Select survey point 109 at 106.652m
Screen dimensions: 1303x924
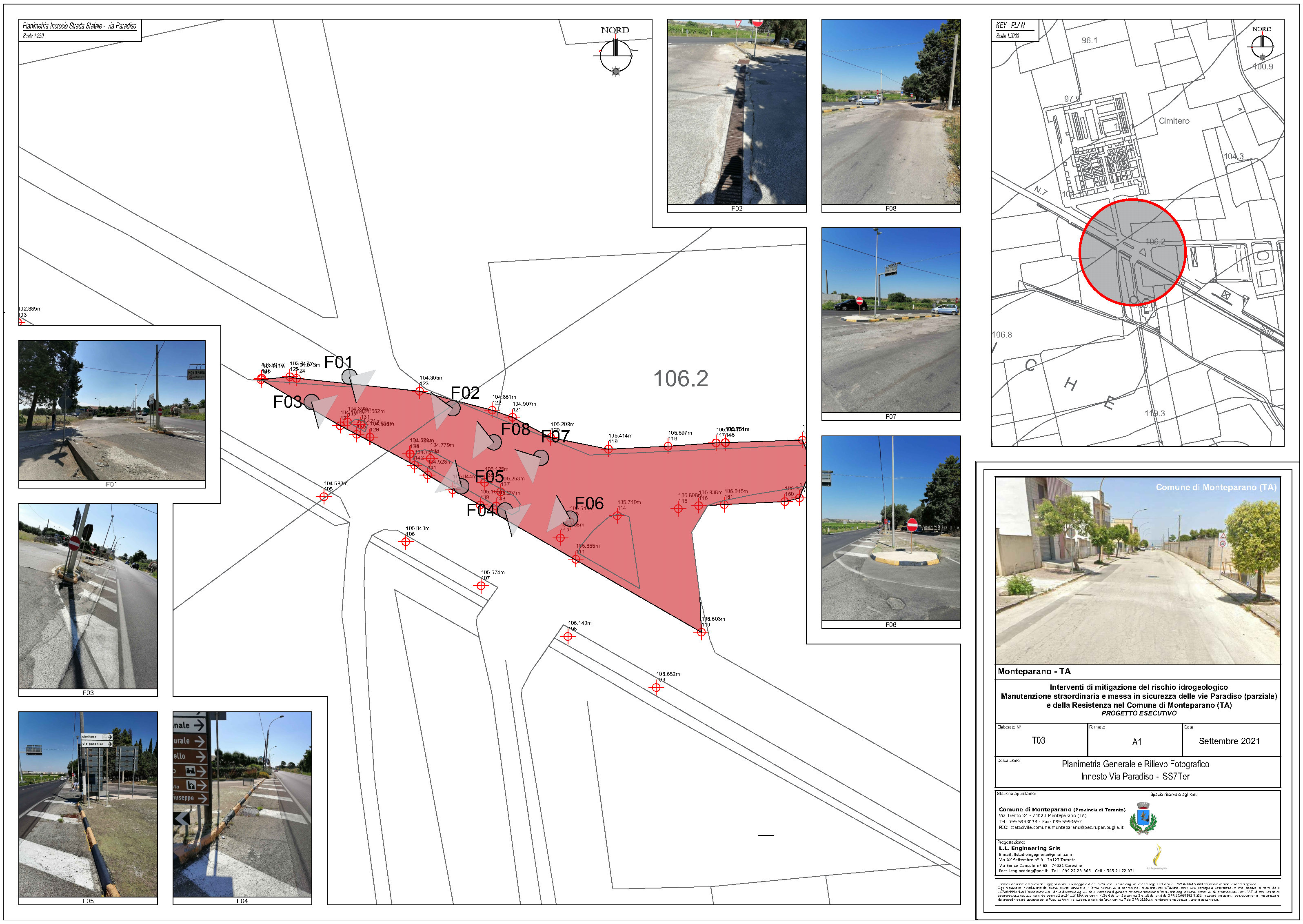click(x=656, y=687)
